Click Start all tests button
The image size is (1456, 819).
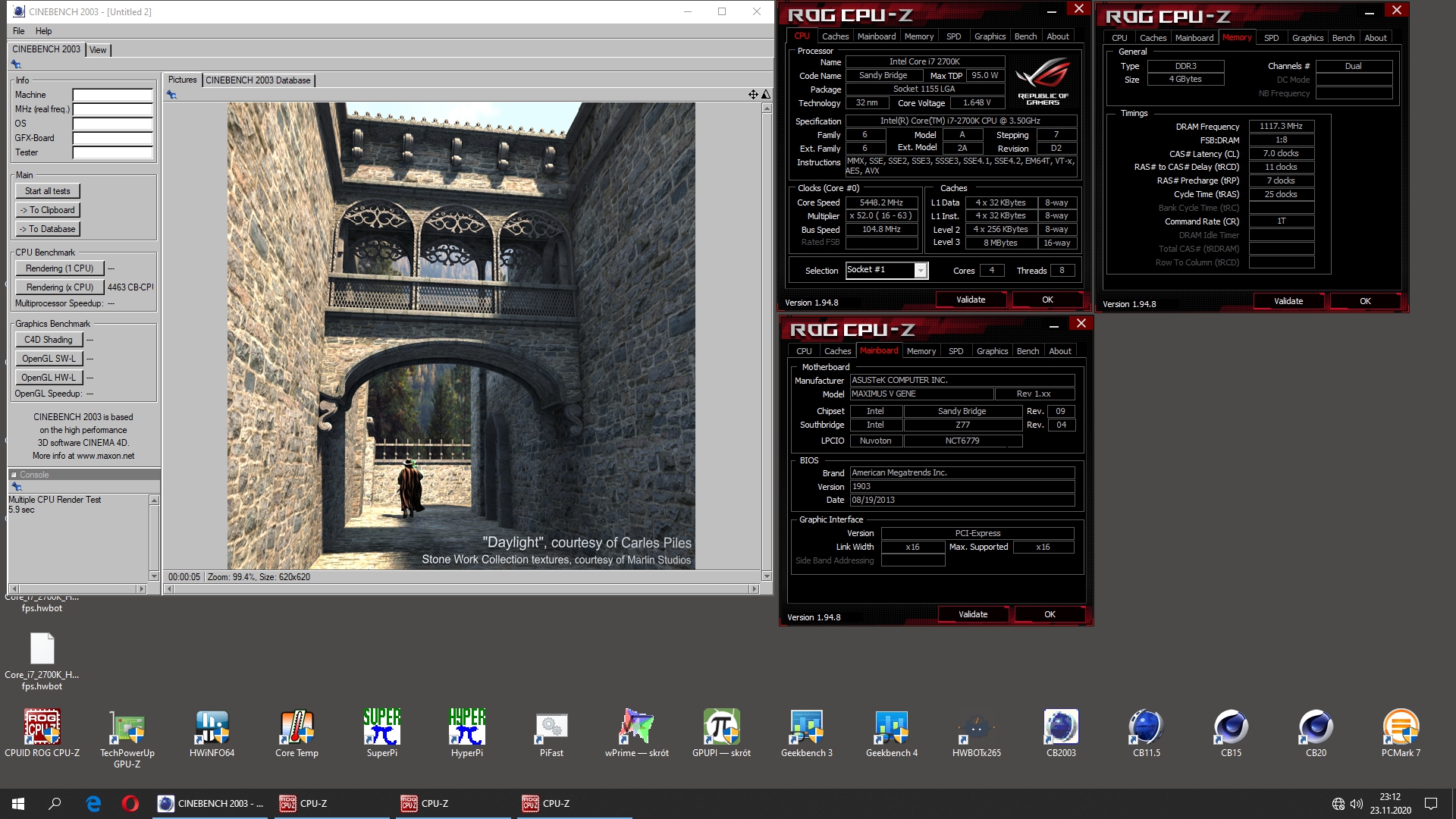48,191
